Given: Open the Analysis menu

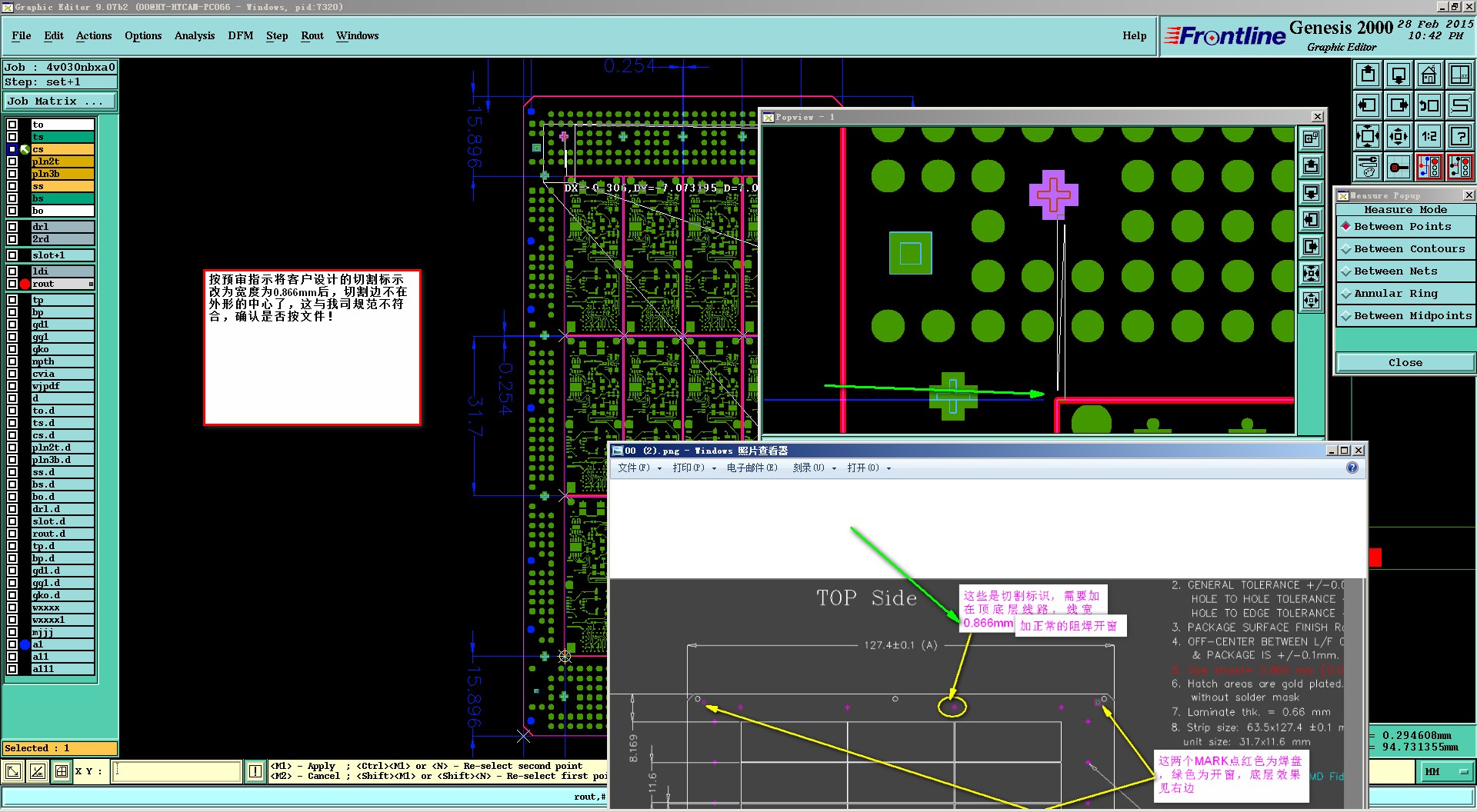Looking at the screenshot, I should [x=195, y=36].
